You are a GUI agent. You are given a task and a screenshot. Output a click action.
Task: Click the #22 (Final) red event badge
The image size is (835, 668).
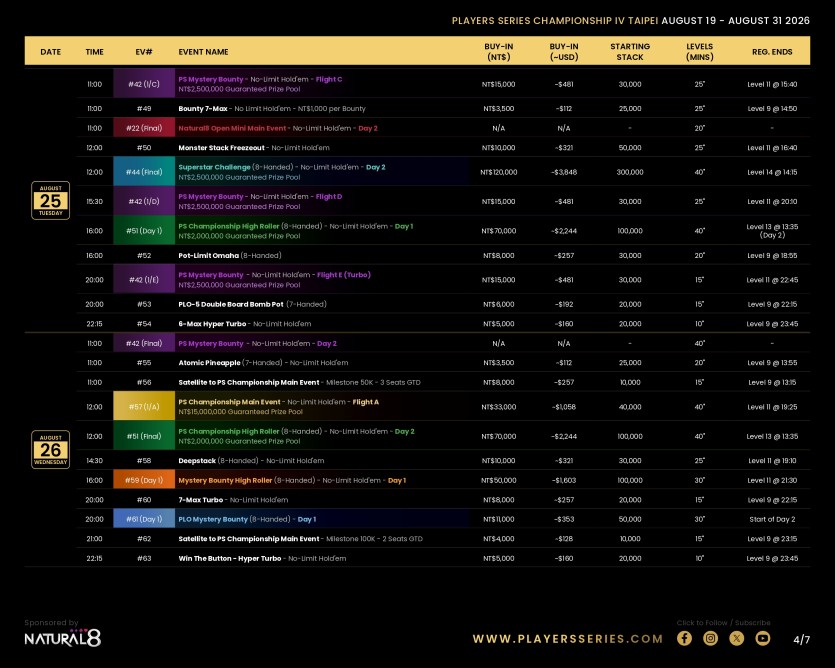click(x=144, y=128)
